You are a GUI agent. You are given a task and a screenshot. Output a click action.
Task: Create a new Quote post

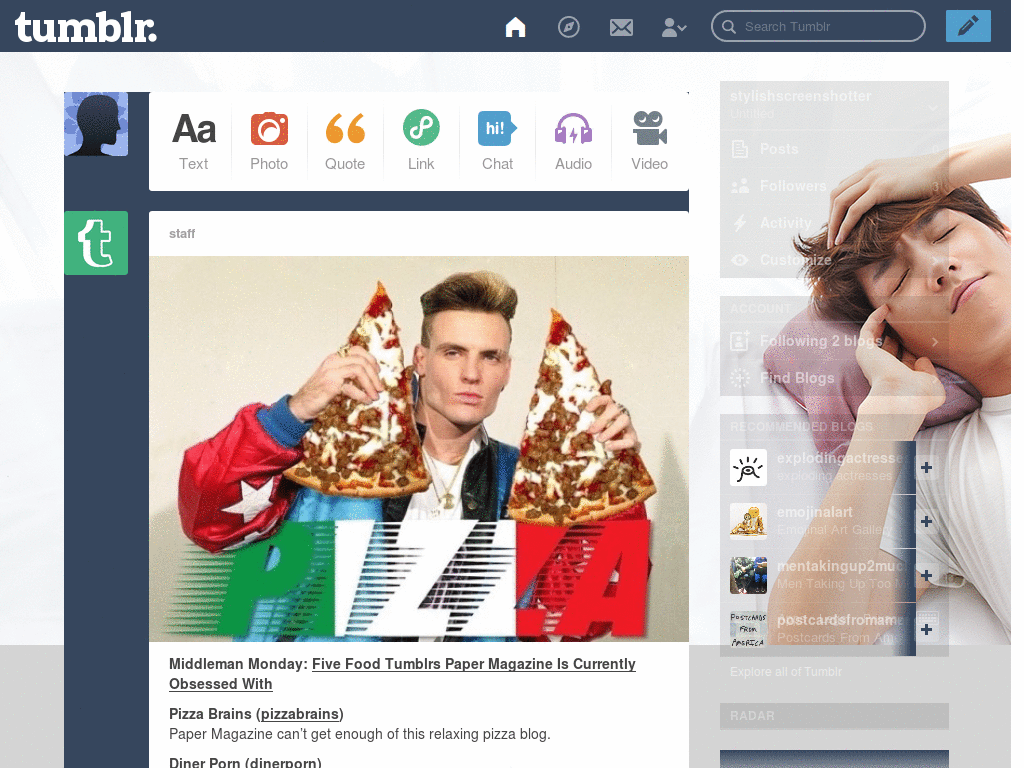[x=345, y=142]
